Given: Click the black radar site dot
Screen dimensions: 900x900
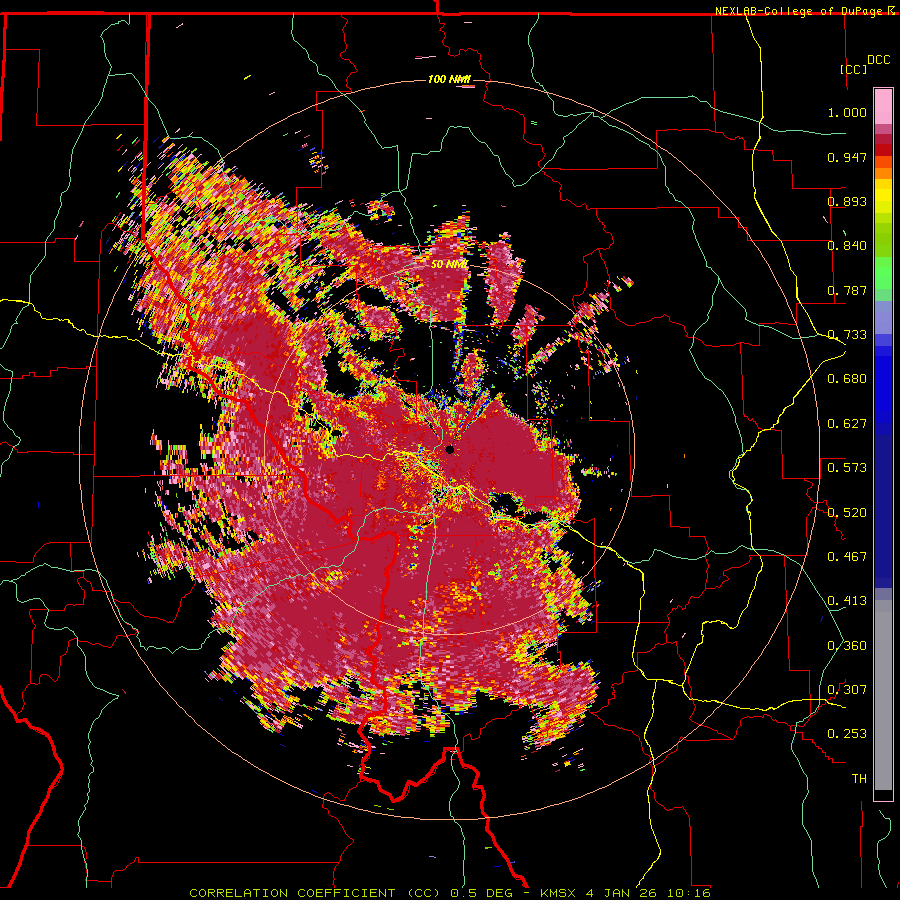Looking at the screenshot, I should 449,449.
